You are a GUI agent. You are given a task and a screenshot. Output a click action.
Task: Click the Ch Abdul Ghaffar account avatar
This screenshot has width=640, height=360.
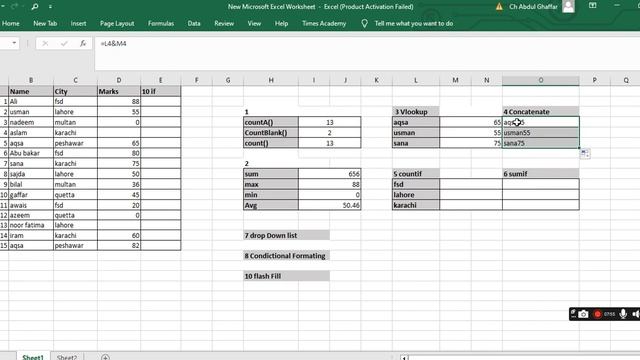(x=568, y=6)
